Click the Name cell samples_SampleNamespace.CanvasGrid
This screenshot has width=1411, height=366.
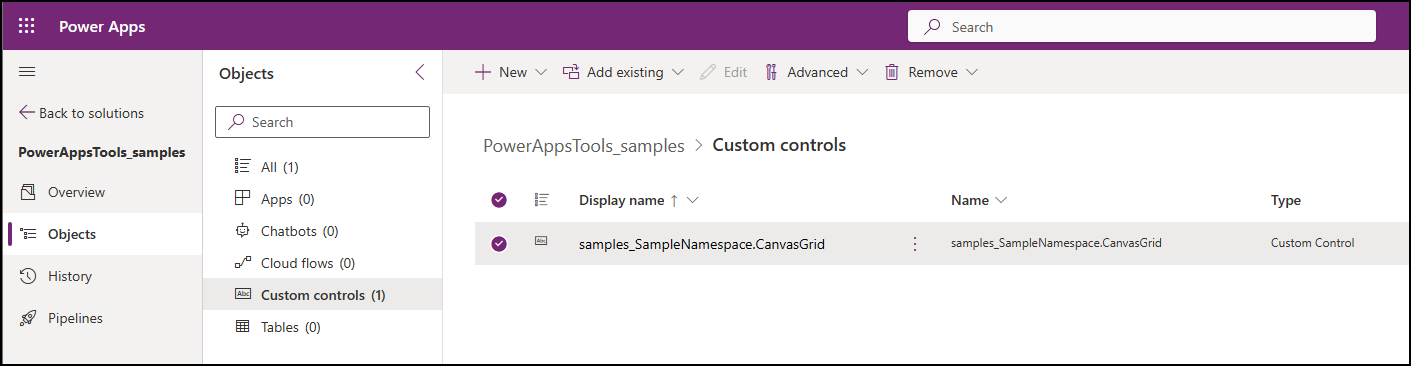(1056, 243)
